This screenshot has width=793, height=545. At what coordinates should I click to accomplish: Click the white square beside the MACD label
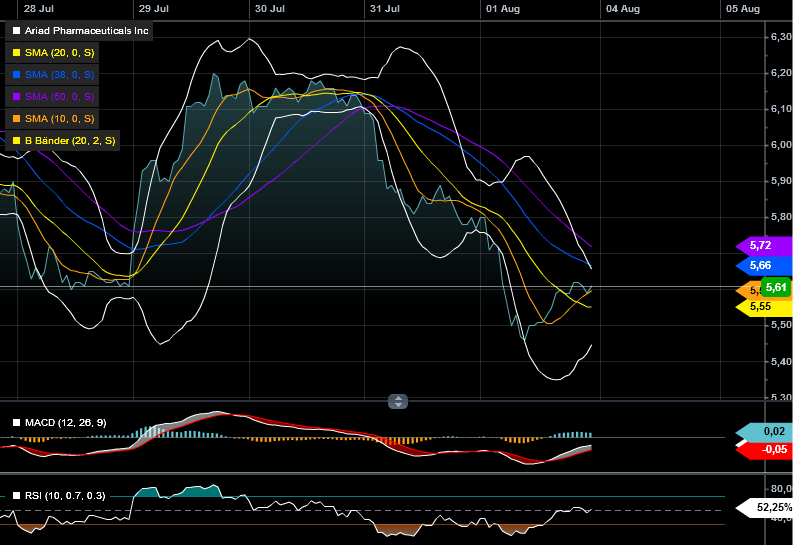(15, 423)
